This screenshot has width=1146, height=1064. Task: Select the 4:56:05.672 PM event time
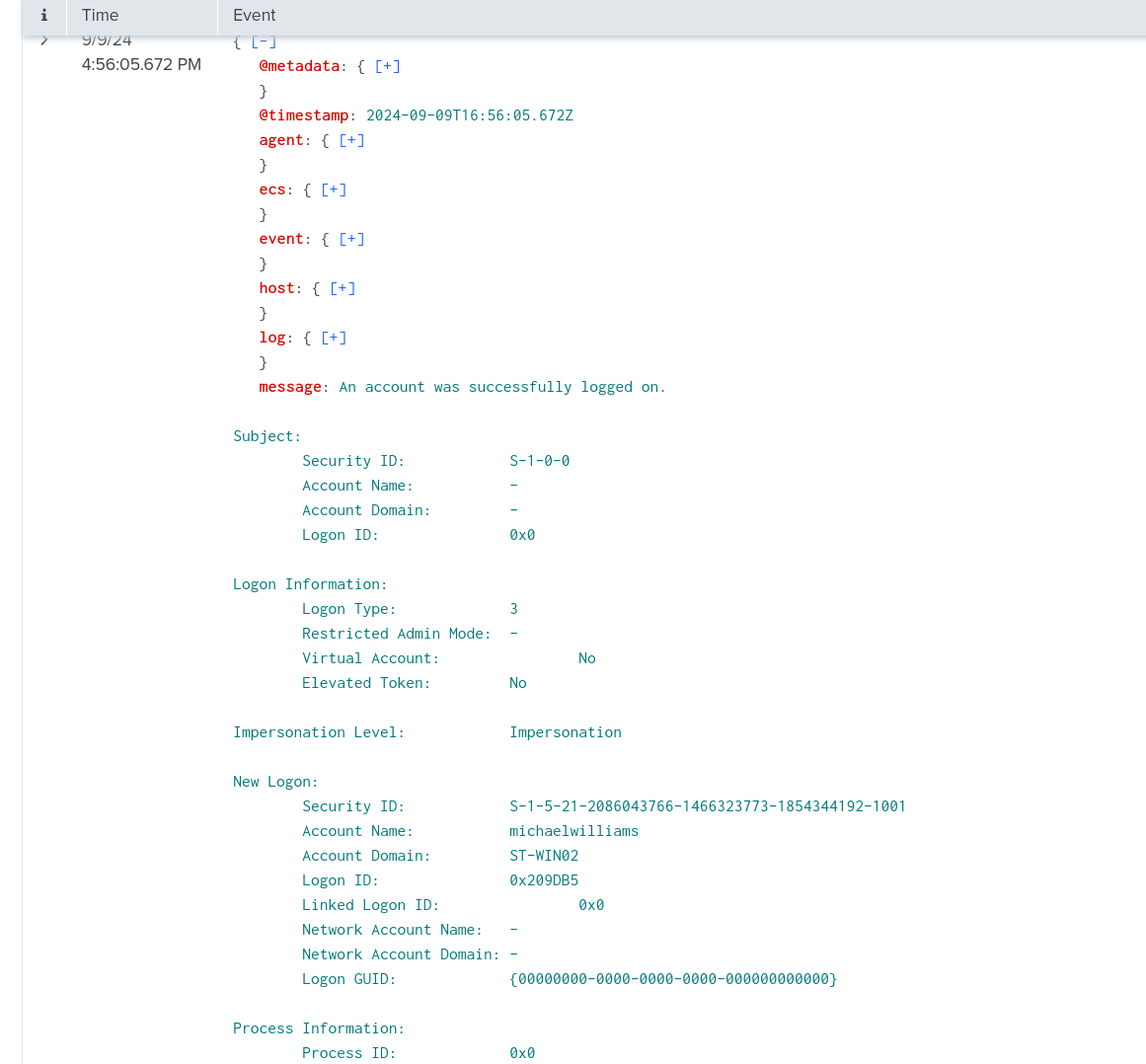141,65
